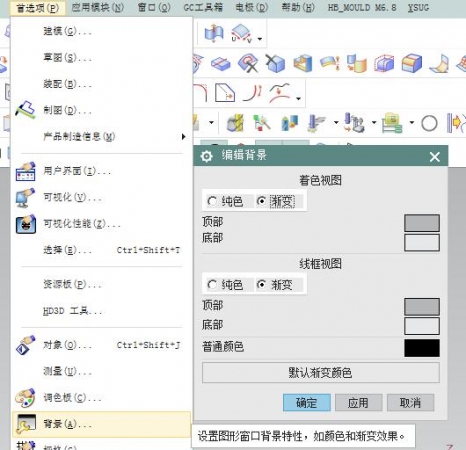Click the face with red loop and X icon
This screenshot has width=466, height=450.
point(248,63)
